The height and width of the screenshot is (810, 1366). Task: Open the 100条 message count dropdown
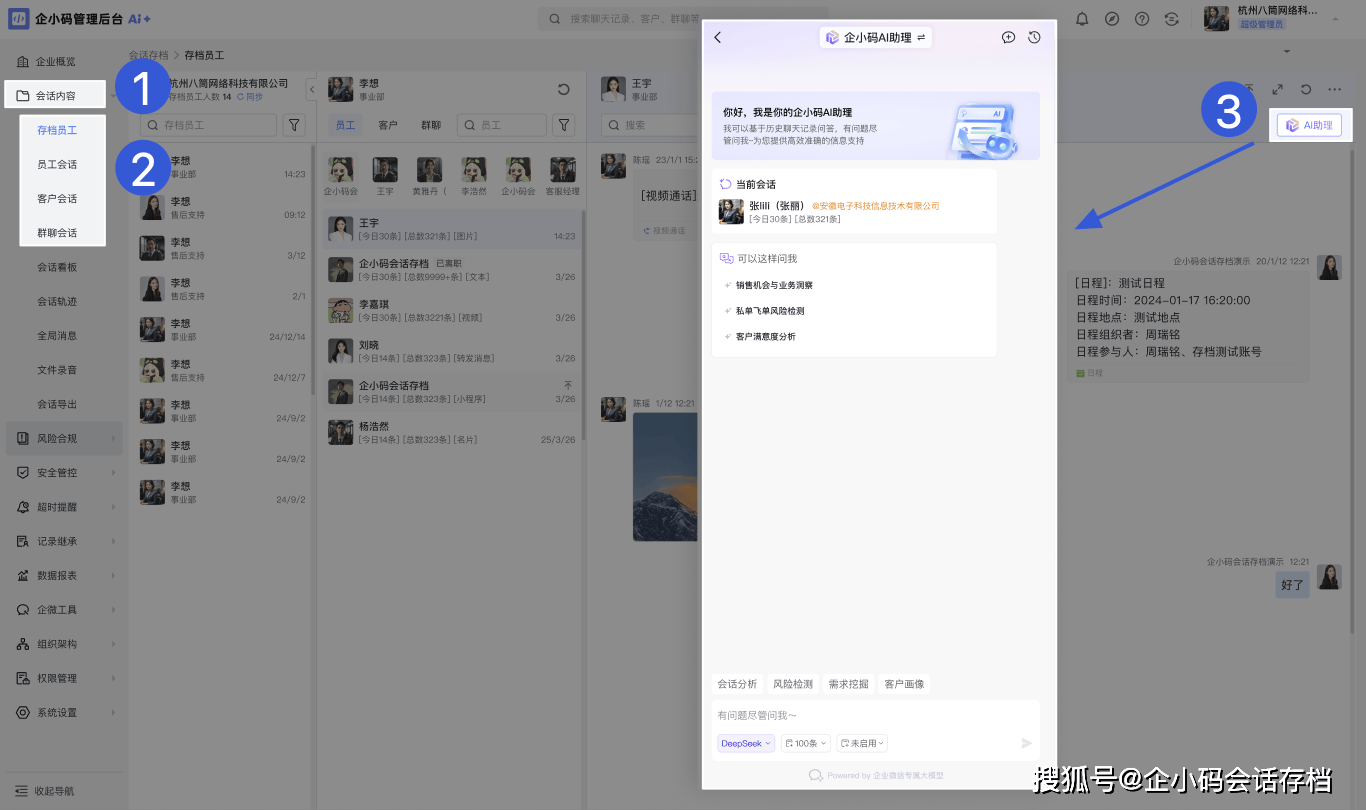click(806, 743)
